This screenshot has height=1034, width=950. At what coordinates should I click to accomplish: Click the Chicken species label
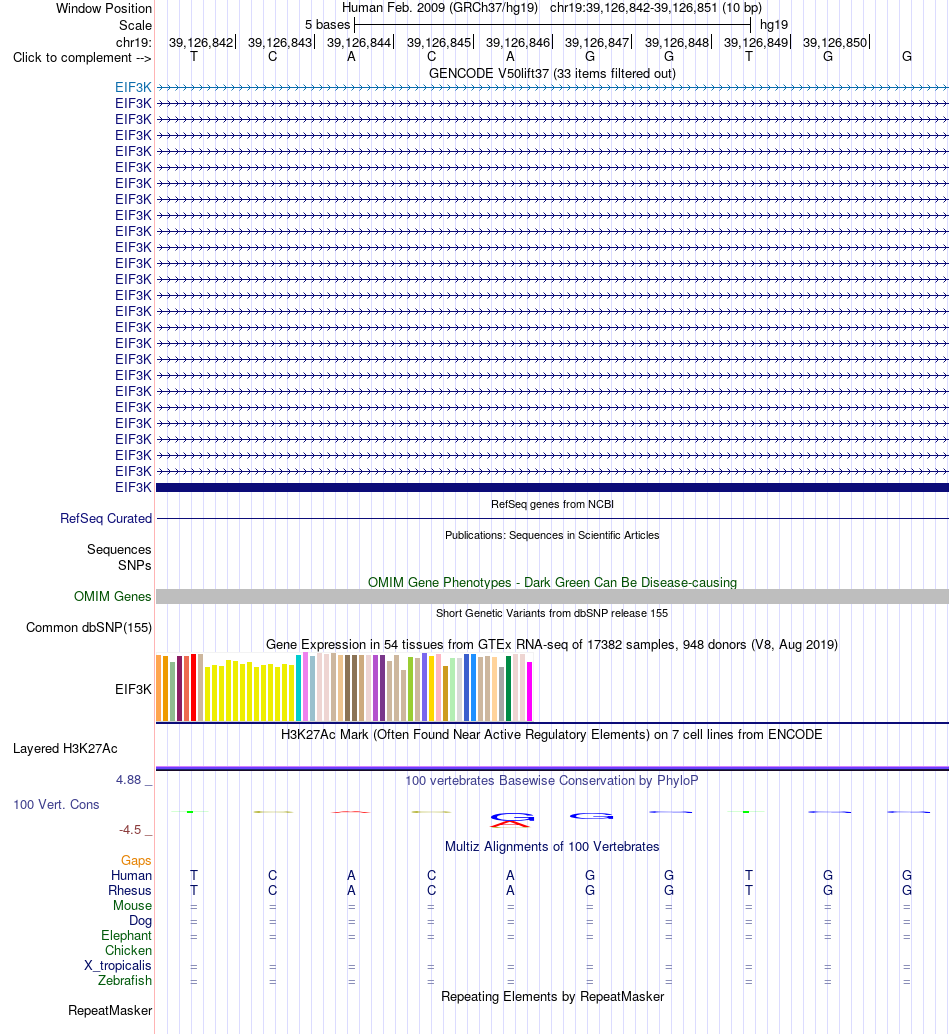[x=129, y=950]
